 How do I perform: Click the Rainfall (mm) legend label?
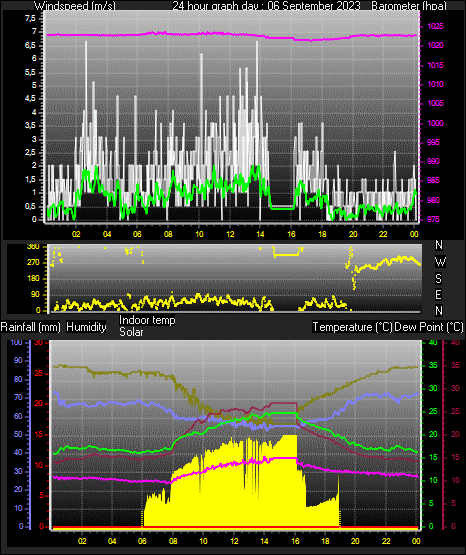point(30,327)
